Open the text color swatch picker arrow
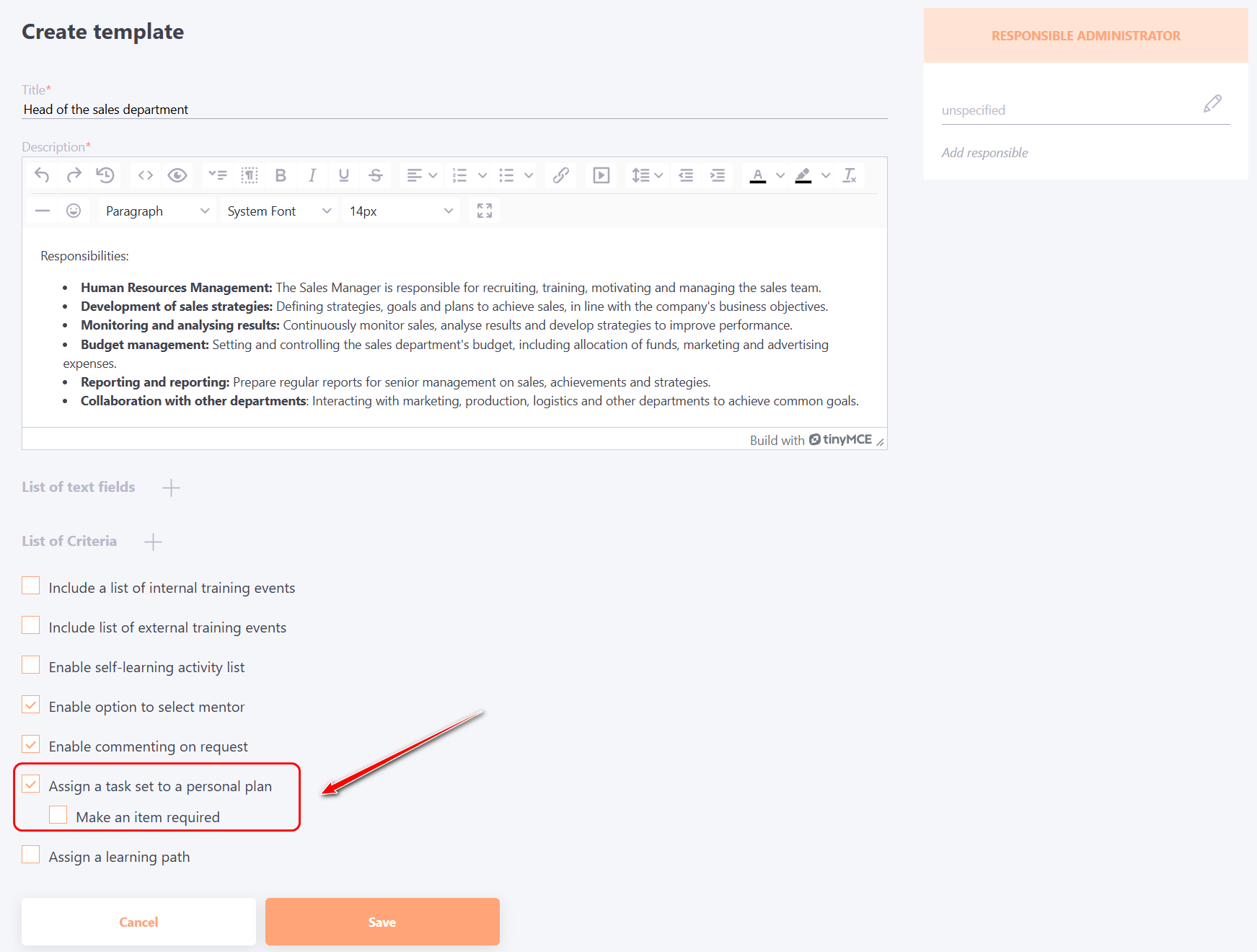Viewport: 1257px width, 952px height. click(x=780, y=175)
